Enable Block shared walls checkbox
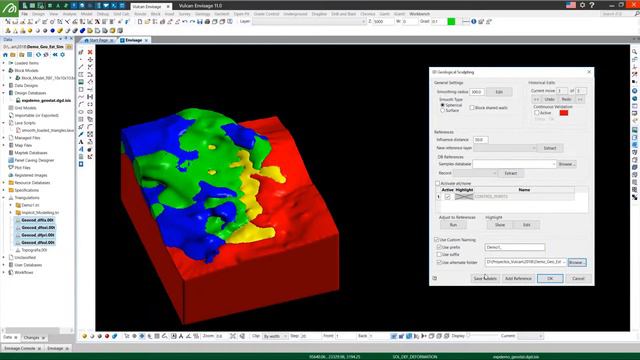This screenshot has width=640, height=360. point(472,108)
